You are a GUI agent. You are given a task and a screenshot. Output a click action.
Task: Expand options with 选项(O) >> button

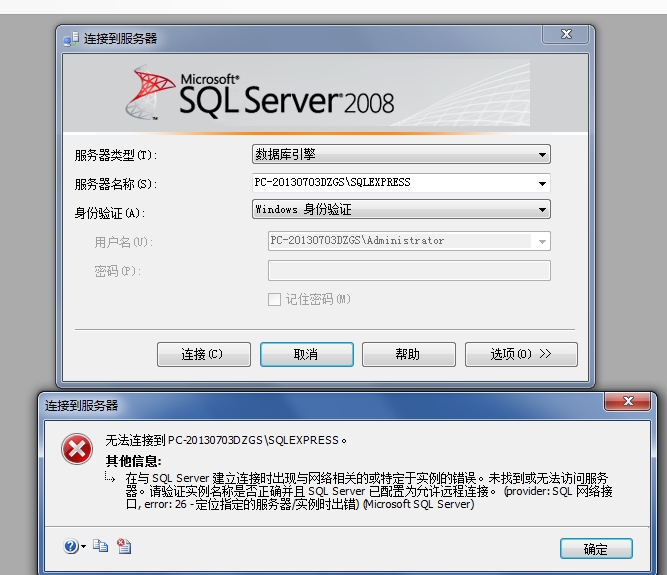point(521,354)
